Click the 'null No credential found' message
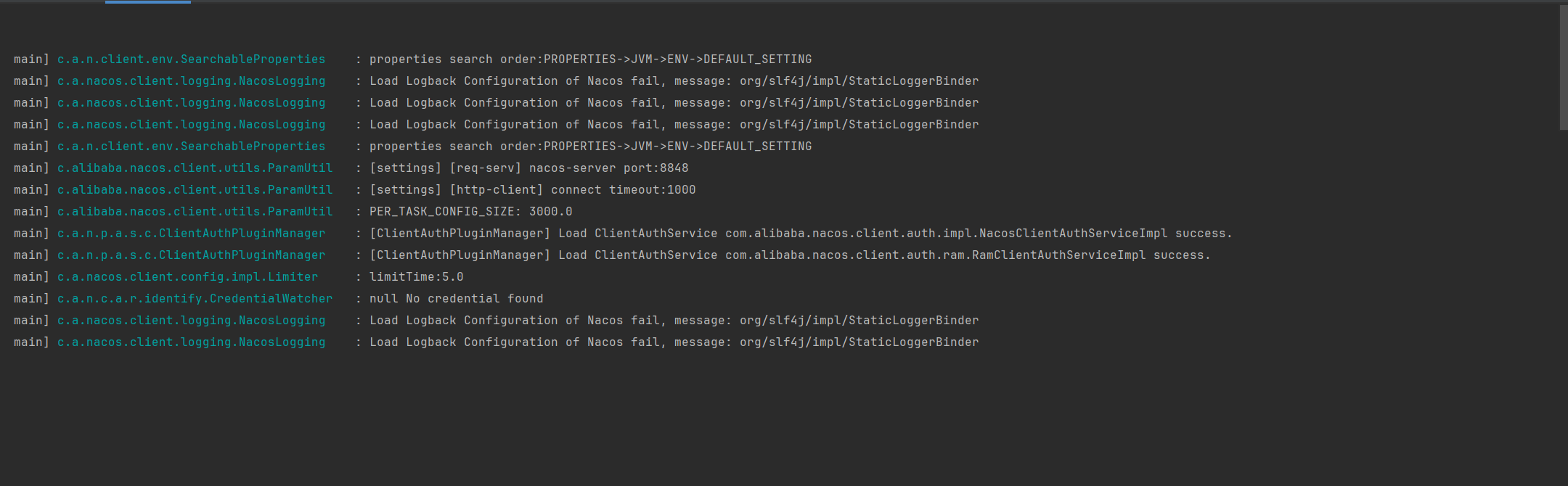The width and height of the screenshot is (1568, 486). point(457,299)
